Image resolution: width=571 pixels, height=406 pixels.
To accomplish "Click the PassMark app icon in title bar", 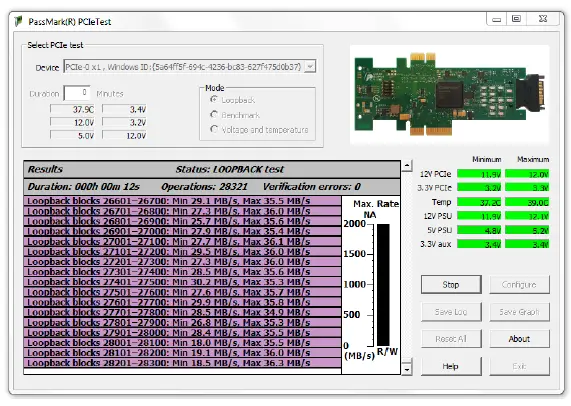I will click(x=18, y=21).
